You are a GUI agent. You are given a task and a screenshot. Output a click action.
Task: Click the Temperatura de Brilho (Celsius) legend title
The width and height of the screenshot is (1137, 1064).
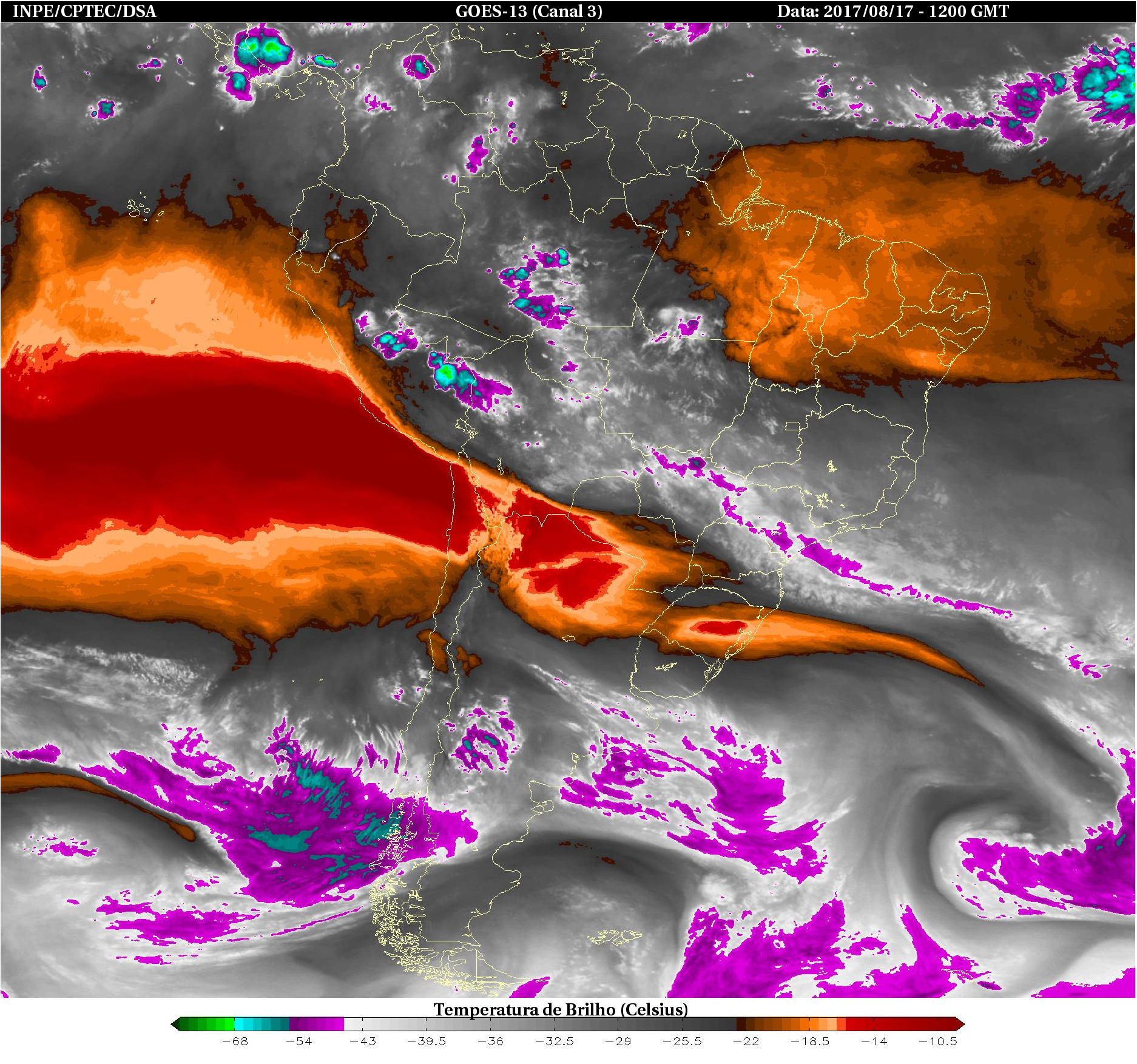click(561, 1009)
